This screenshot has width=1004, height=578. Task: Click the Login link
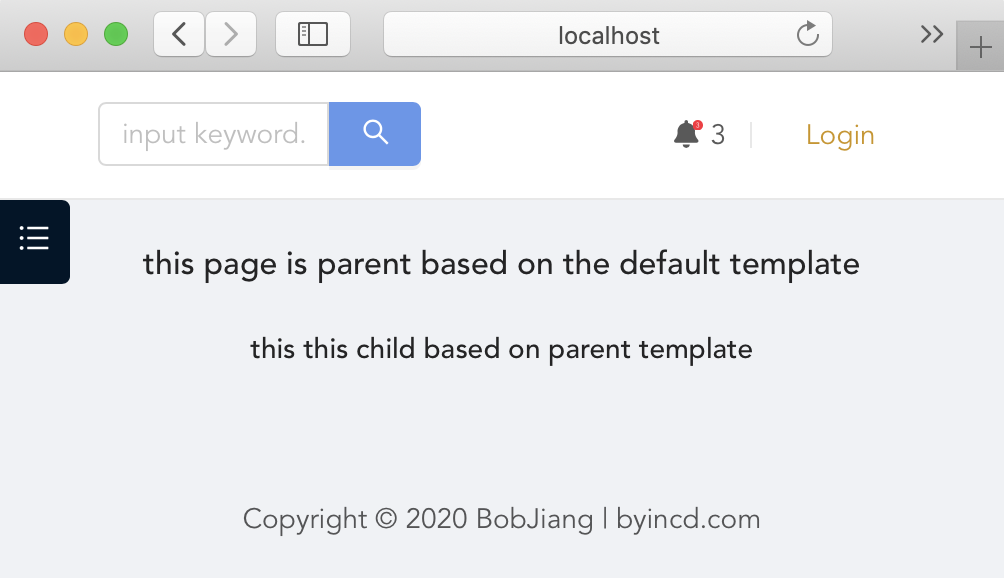pyautogui.click(x=840, y=135)
